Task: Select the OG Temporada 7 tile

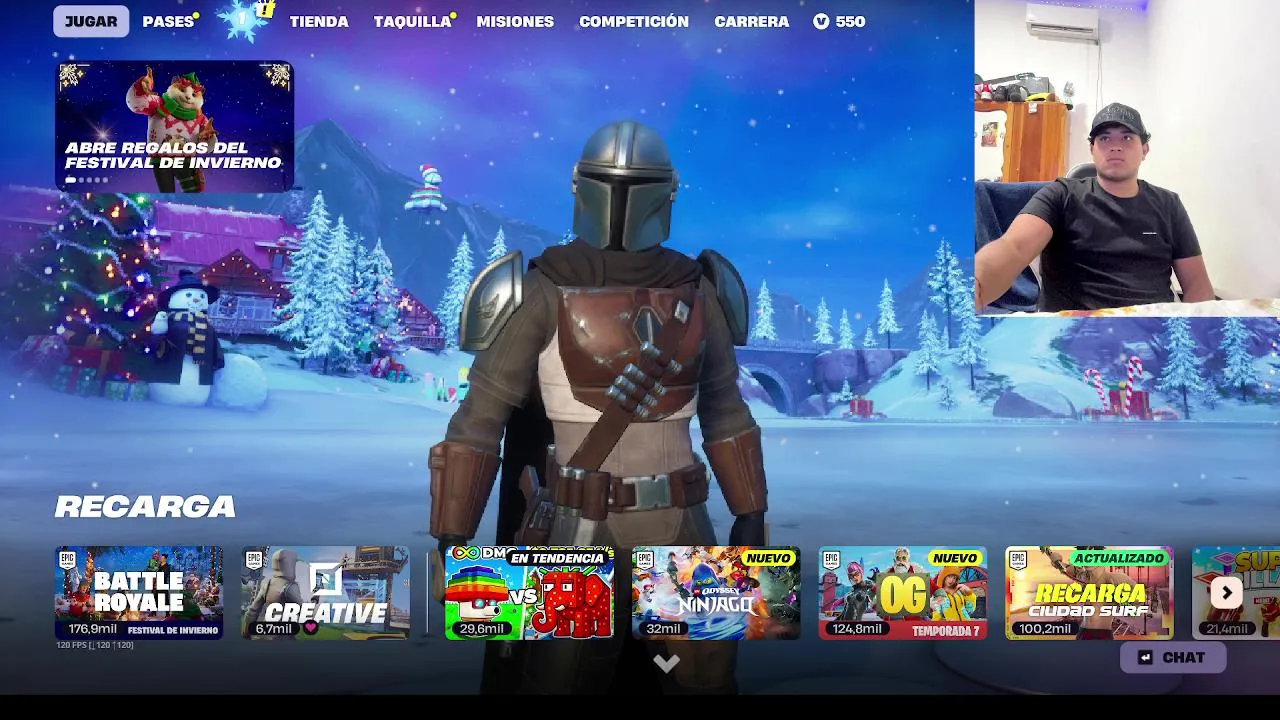Action: pos(903,592)
